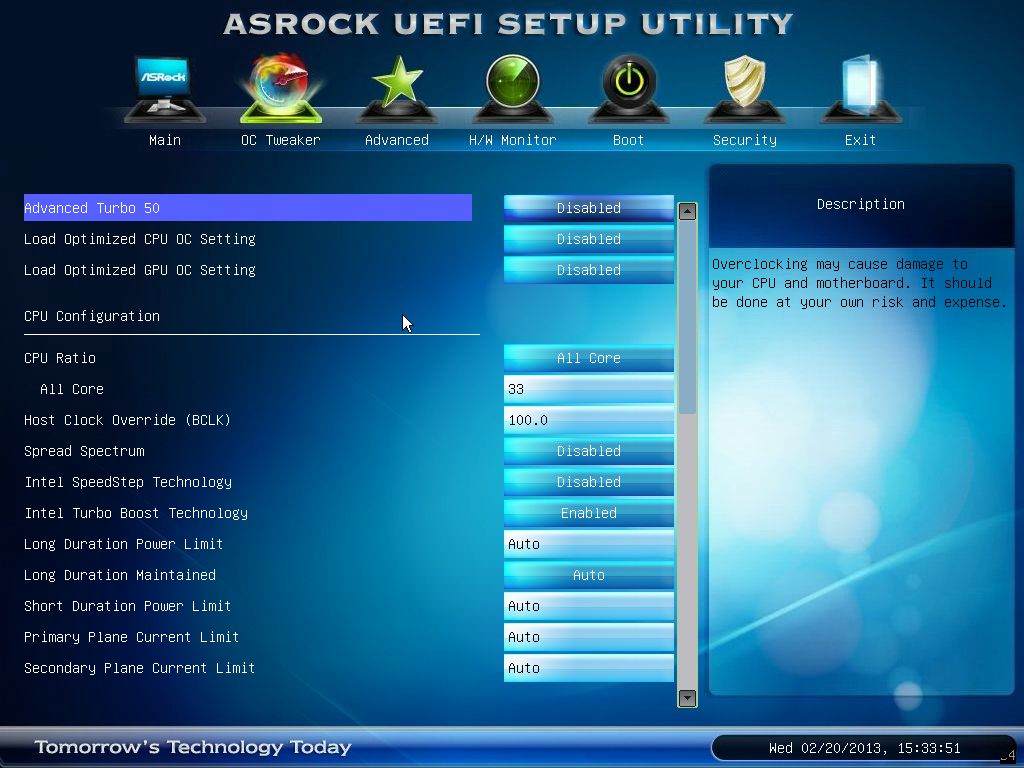
Task: Open the Advanced green star icon
Action: 397,88
